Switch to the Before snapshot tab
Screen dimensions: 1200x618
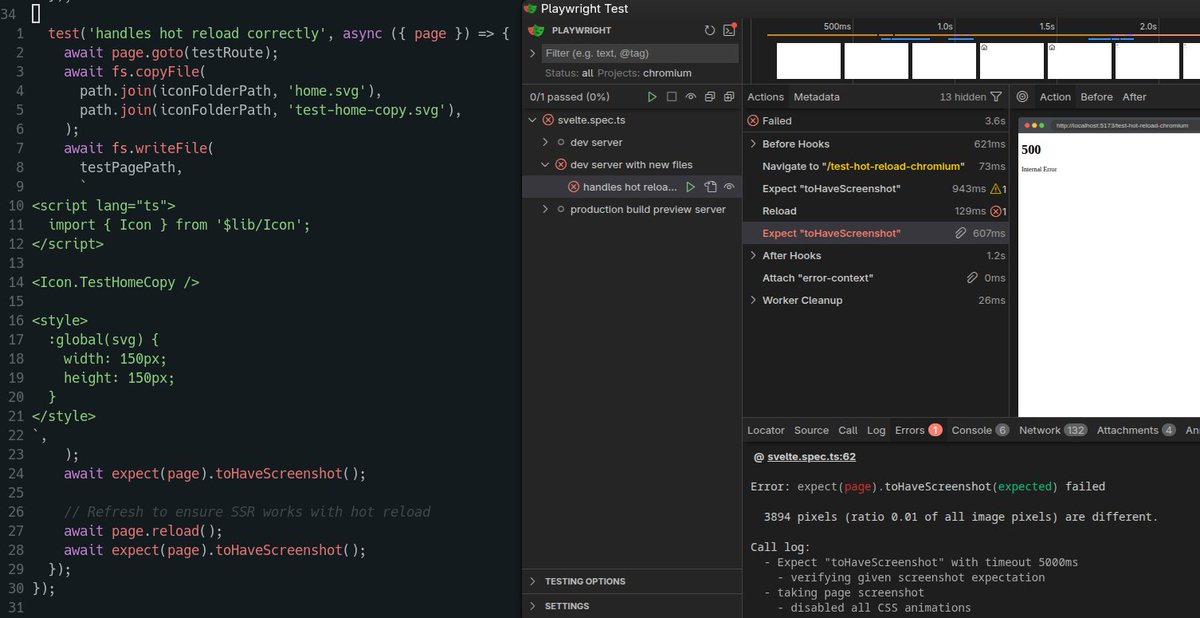(1097, 97)
